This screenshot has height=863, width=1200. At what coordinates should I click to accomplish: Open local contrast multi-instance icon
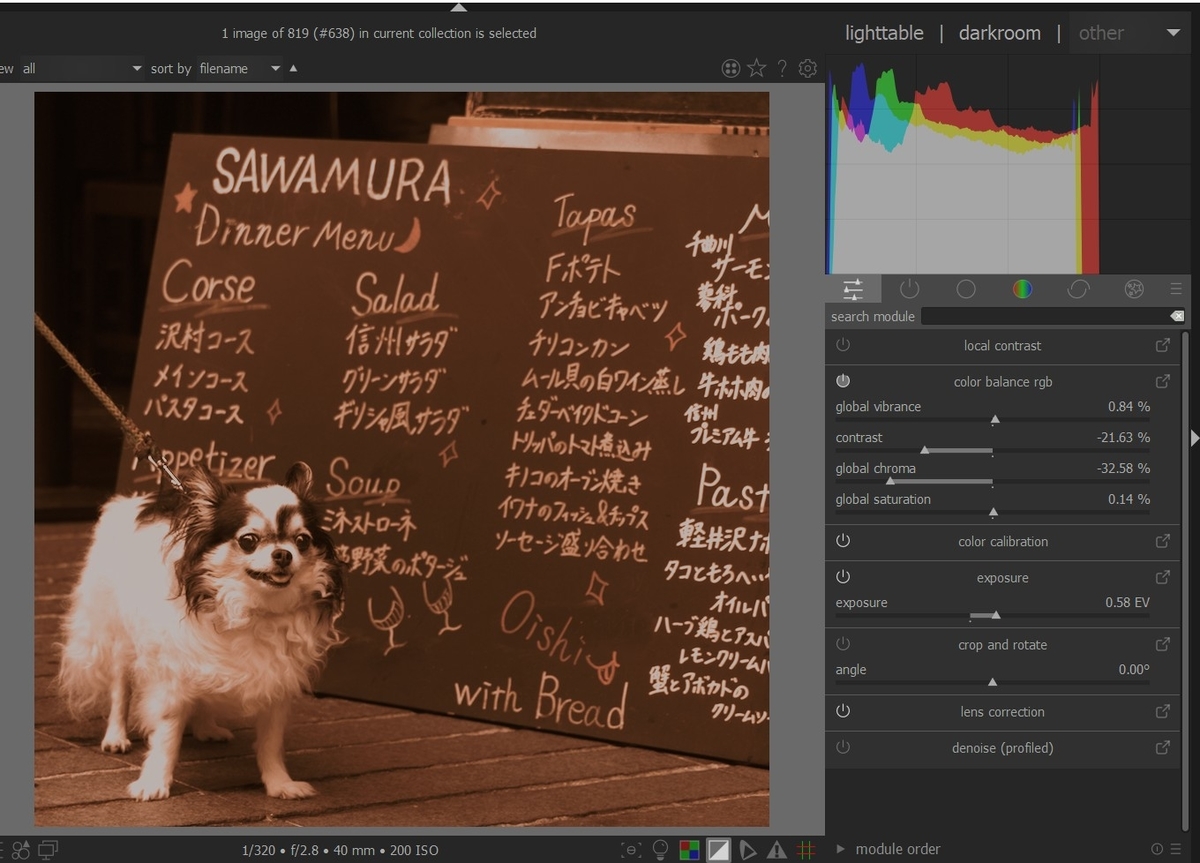click(x=1163, y=345)
